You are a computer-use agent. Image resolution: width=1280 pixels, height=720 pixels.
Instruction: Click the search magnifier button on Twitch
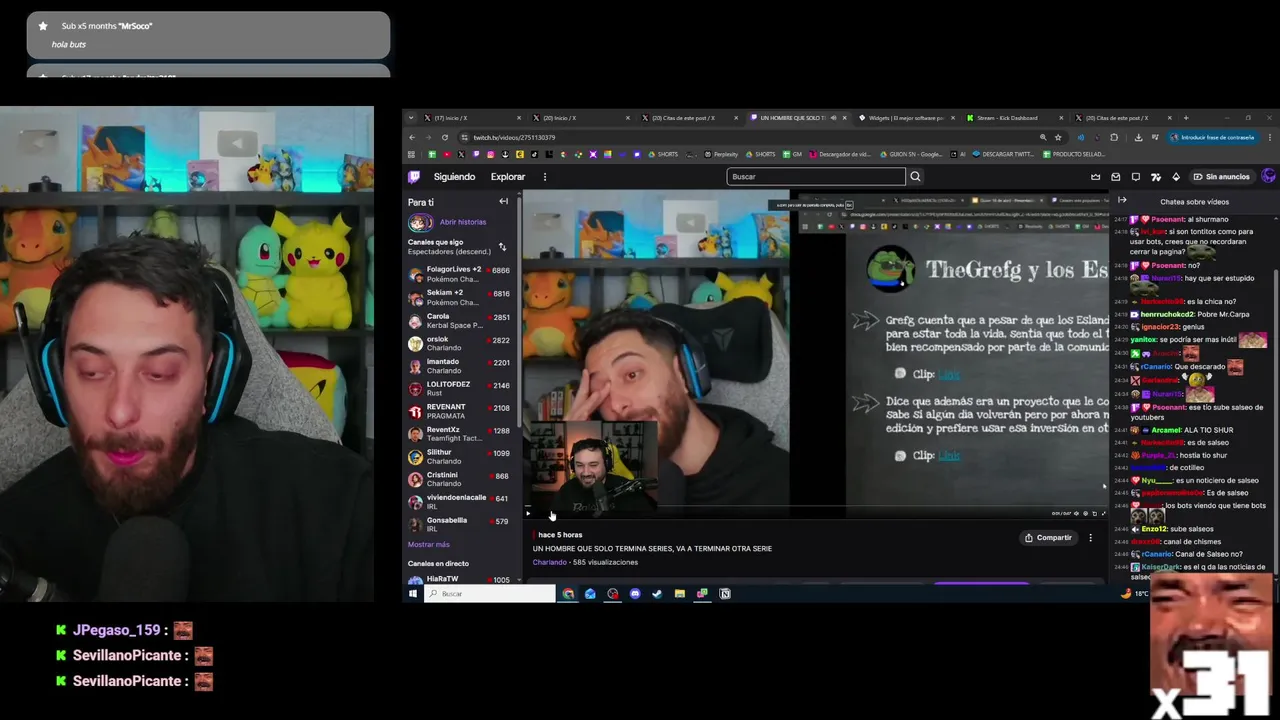pyautogui.click(x=915, y=177)
